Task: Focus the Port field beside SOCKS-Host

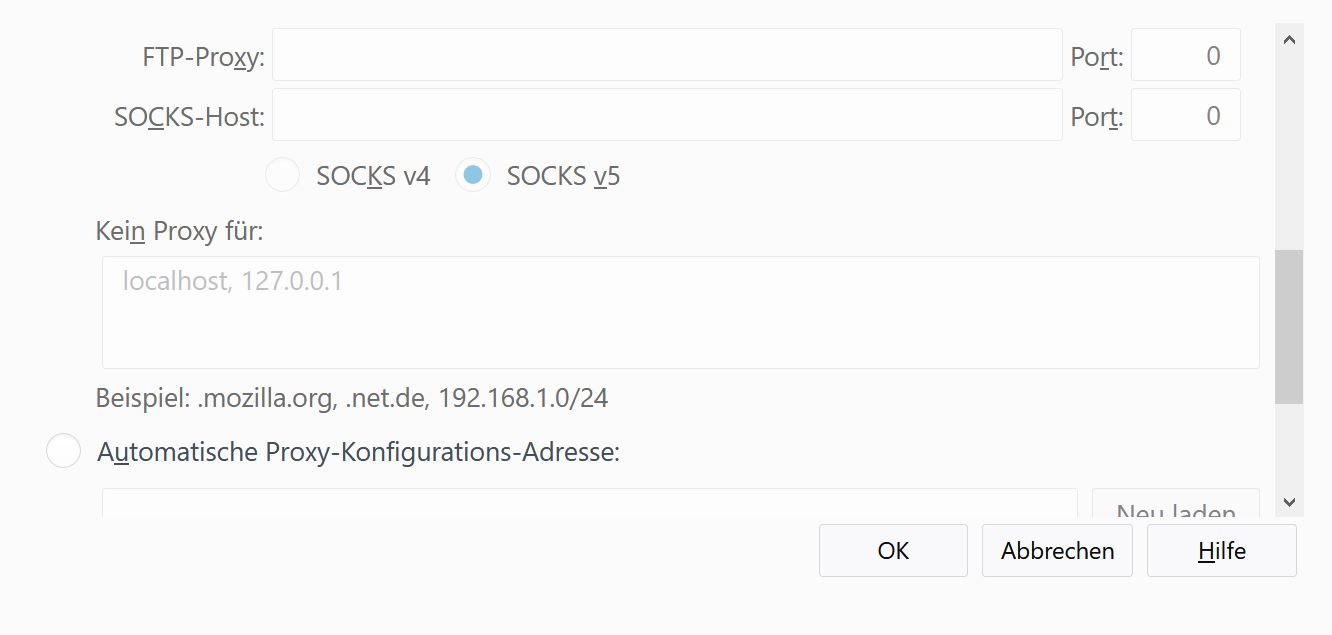Action: click(x=1185, y=115)
